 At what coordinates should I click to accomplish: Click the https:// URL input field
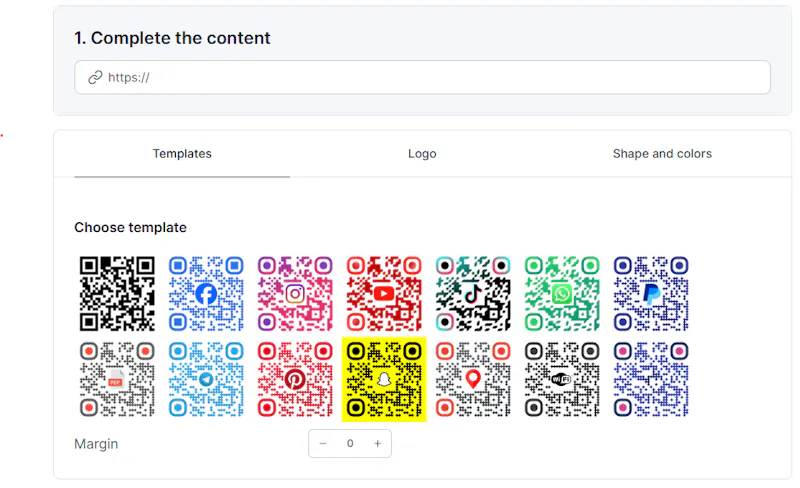click(422, 77)
